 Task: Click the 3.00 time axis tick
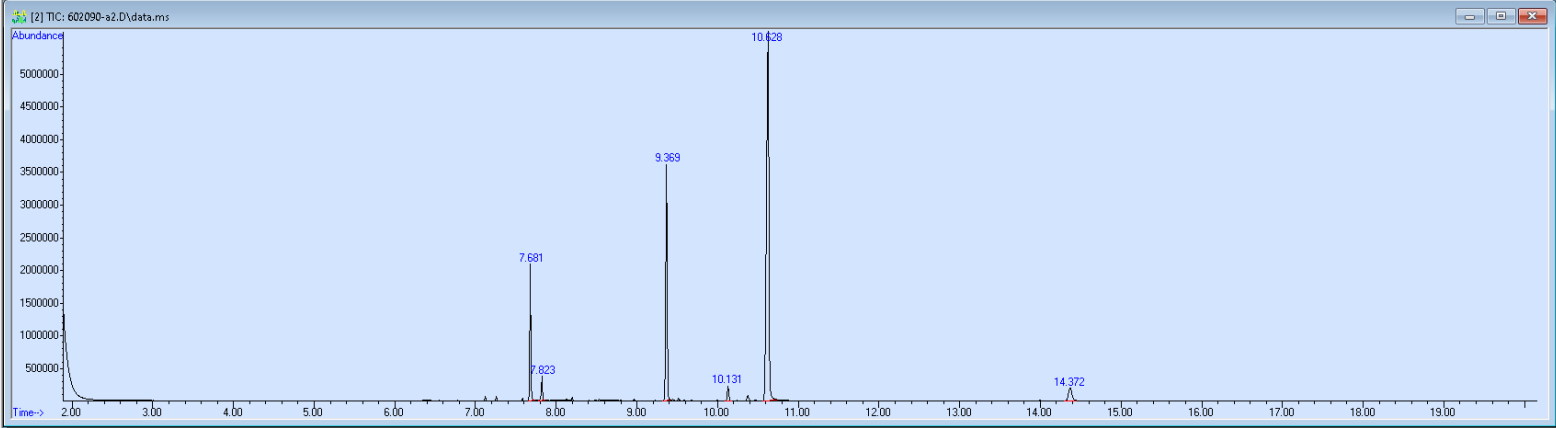pyautogui.click(x=151, y=412)
